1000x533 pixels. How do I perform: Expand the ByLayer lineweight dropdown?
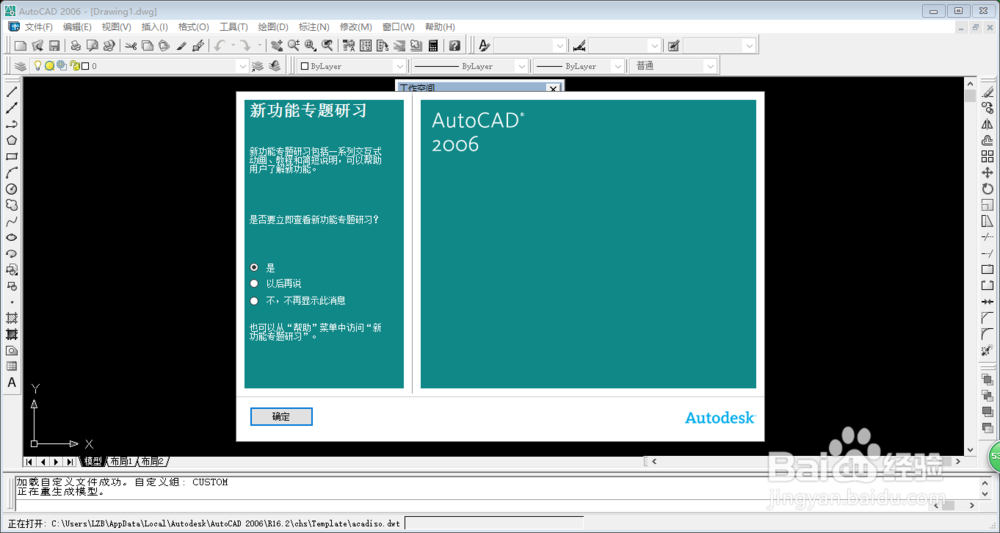(617, 66)
